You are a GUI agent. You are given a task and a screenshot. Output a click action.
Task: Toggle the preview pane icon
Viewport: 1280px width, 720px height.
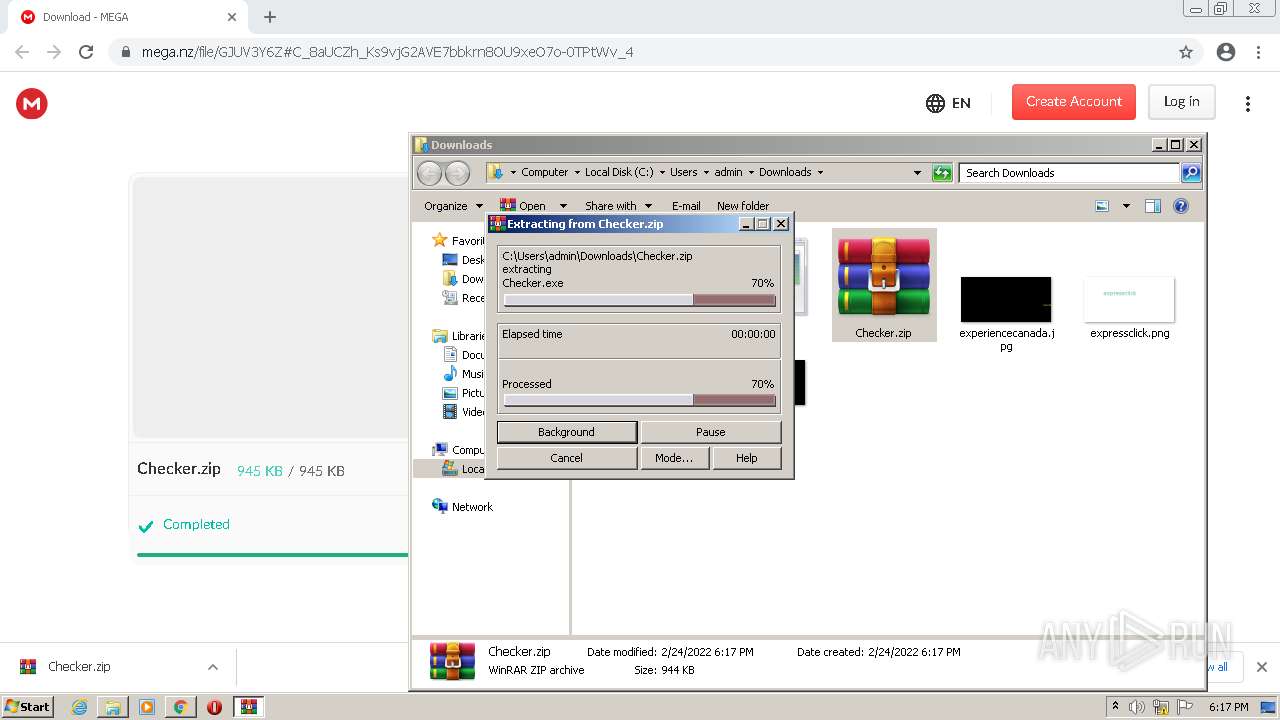tap(1152, 206)
